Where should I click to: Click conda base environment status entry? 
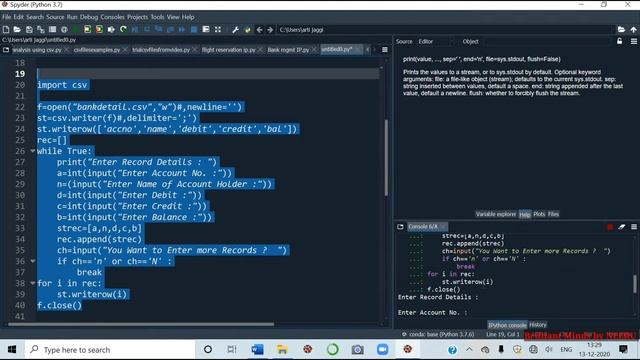click(438, 334)
